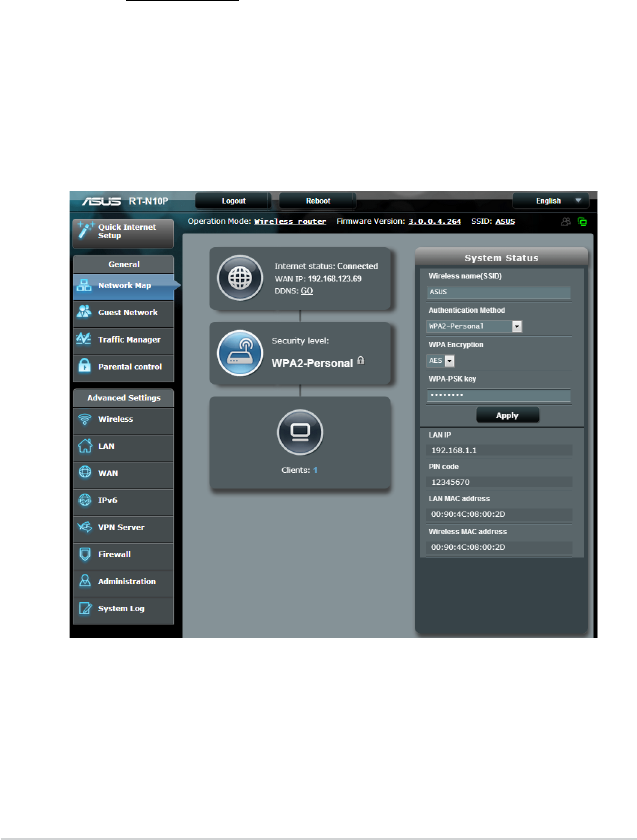Click the IPv6 globe icon
Viewport: 637px width, 840px height.
pos(85,500)
